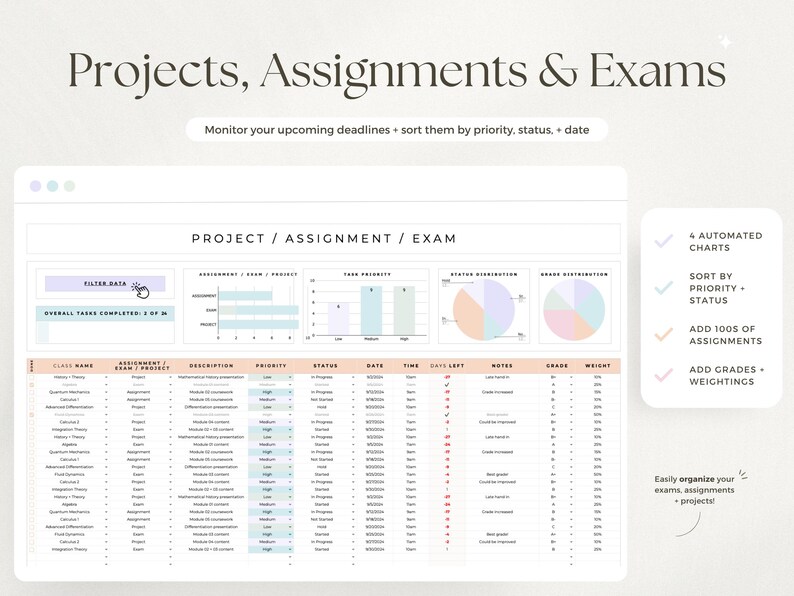Image resolution: width=794 pixels, height=596 pixels.
Task: Click Assignment / Exam / Project column header
Action: click(142, 366)
